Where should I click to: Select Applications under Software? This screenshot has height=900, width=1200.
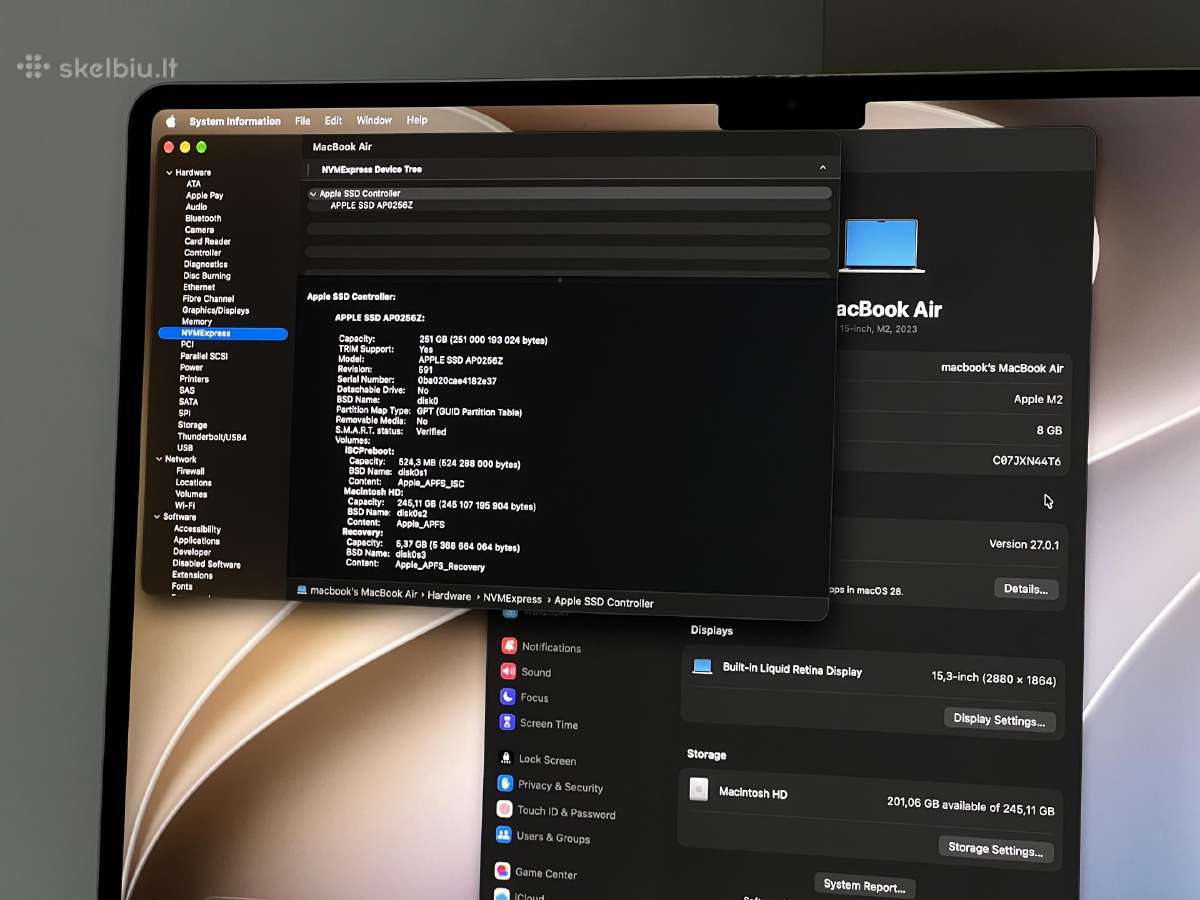pyautogui.click(x=196, y=541)
